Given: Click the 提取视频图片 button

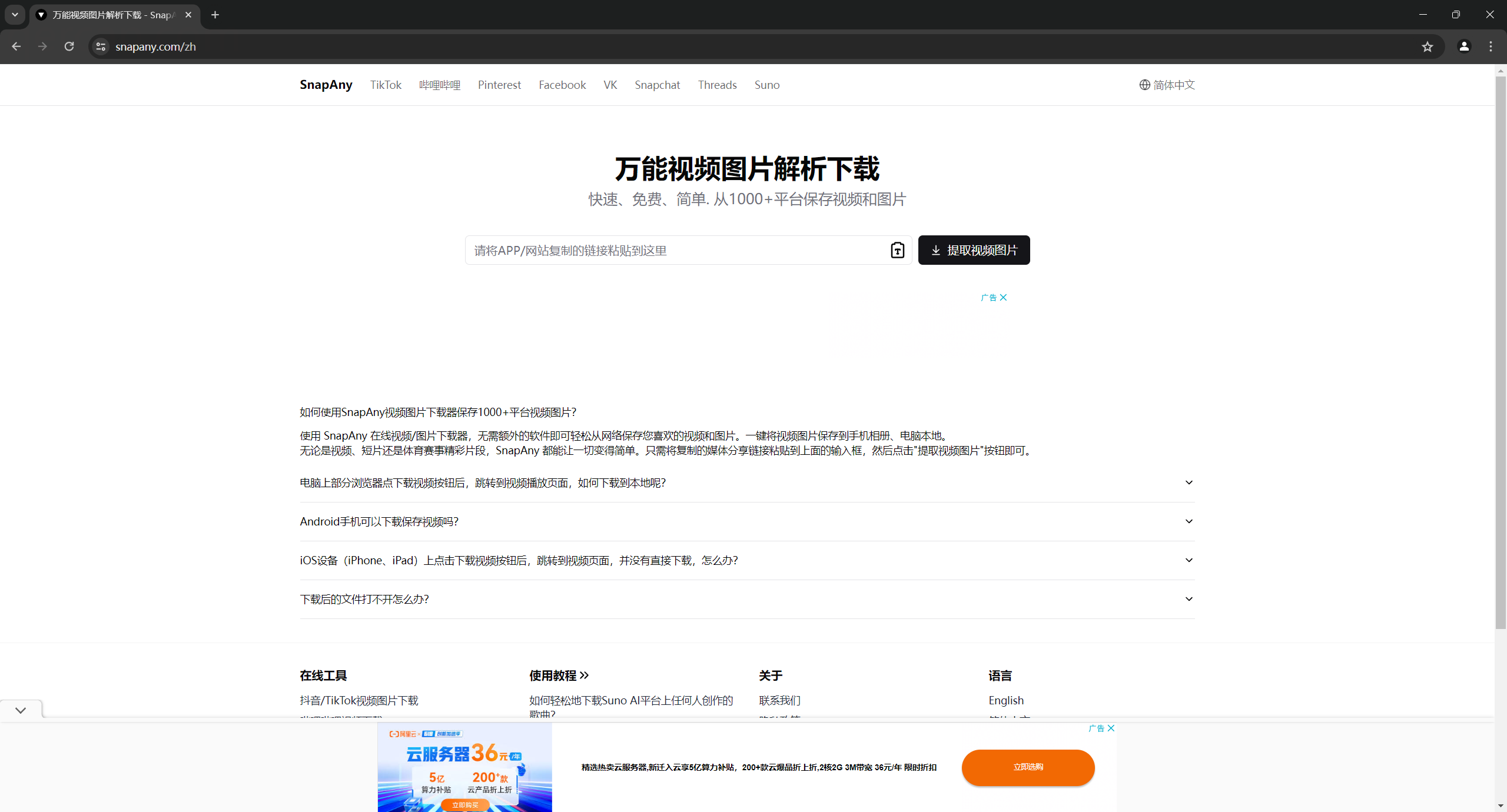Looking at the screenshot, I should [x=974, y=251].
